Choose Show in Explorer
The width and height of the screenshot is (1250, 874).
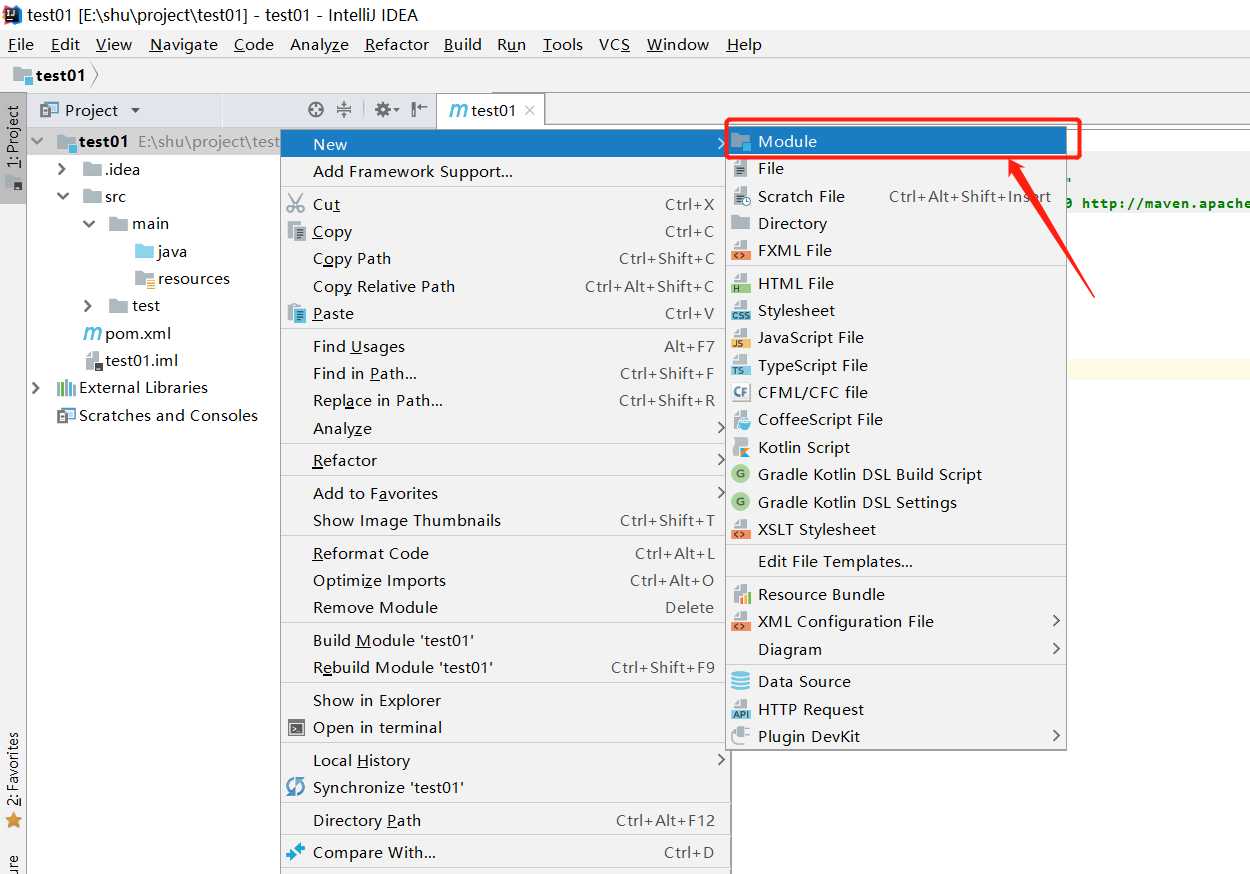coord(505,700)
